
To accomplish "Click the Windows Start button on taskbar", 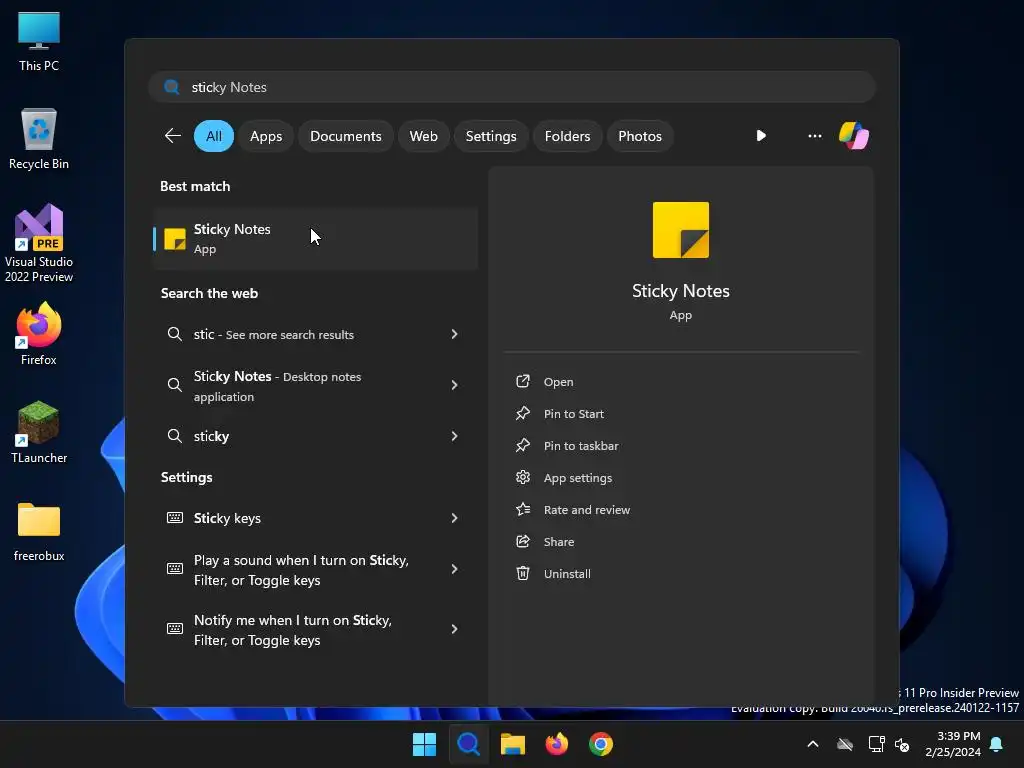I will point(424,744).
